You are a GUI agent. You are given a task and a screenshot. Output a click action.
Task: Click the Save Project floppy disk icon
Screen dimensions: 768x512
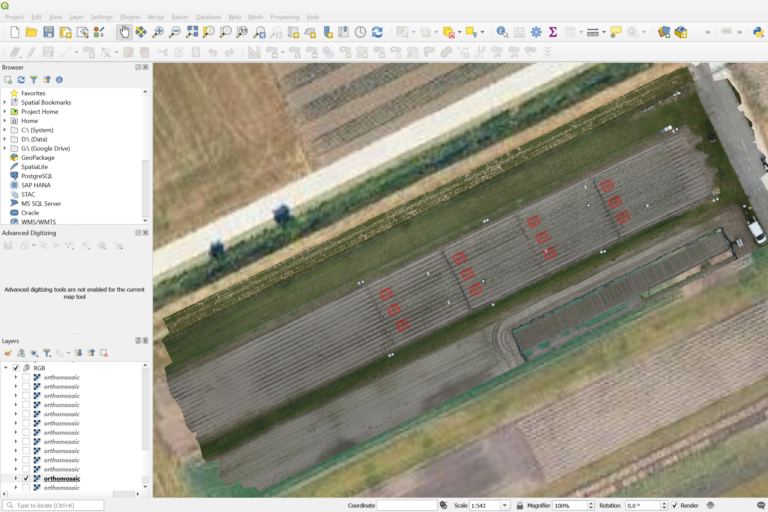tap(48, 32)
